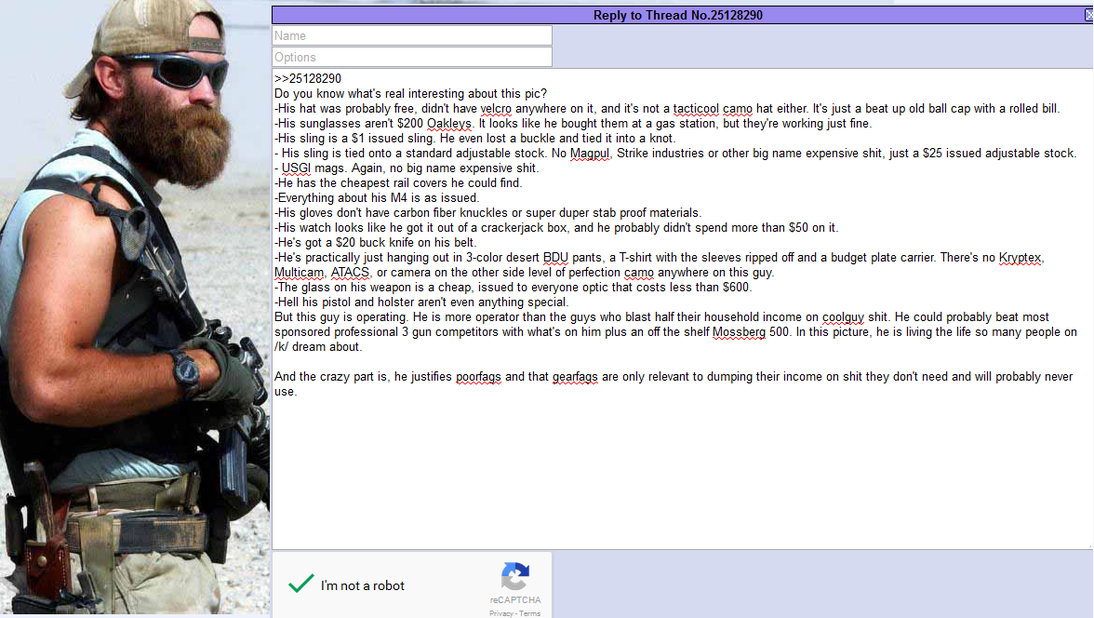1094x618 pixels.
Task: Click the underlined word Oakleys
Action: tap(449, 123)
